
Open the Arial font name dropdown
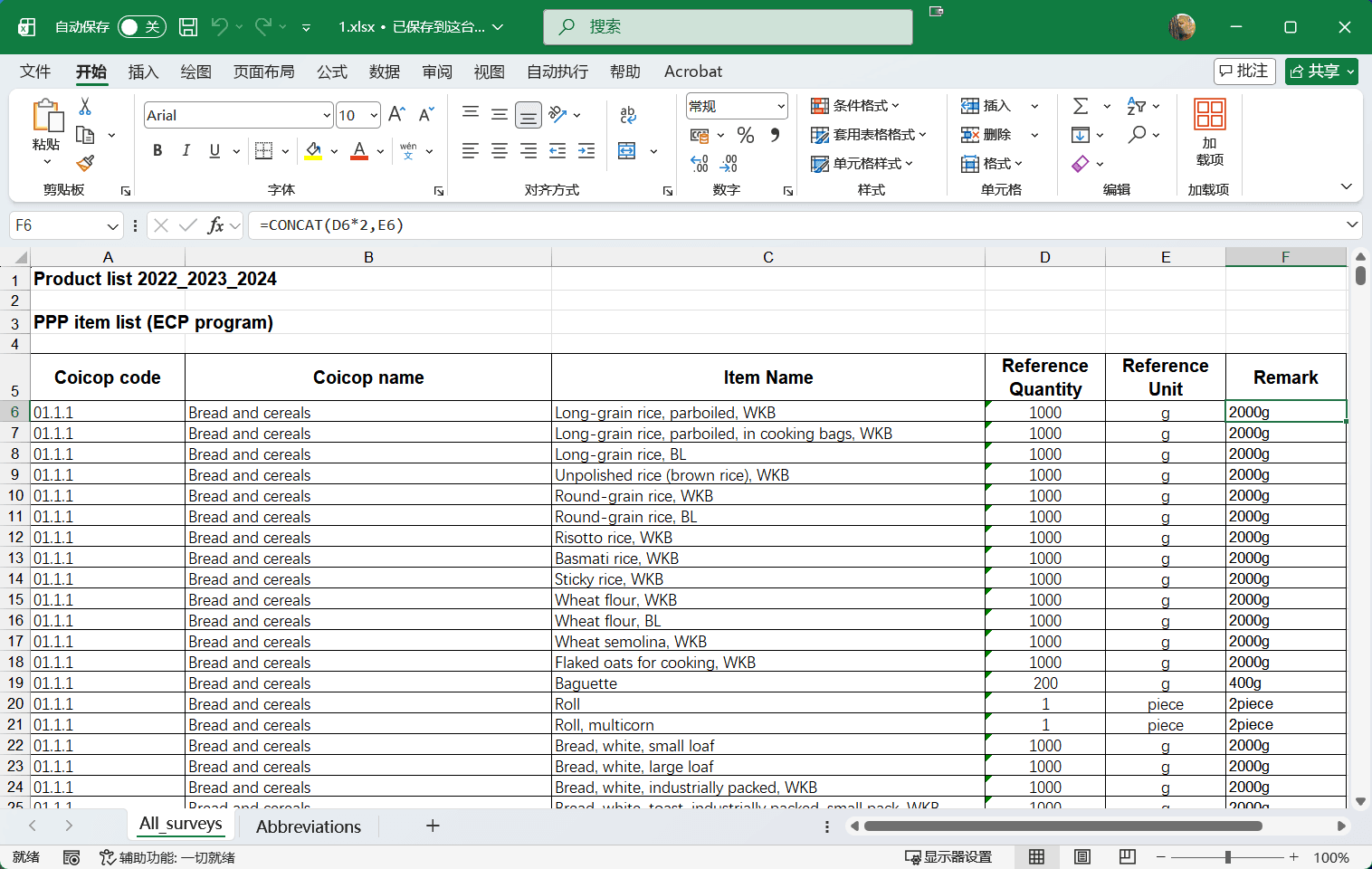[327, 115]
